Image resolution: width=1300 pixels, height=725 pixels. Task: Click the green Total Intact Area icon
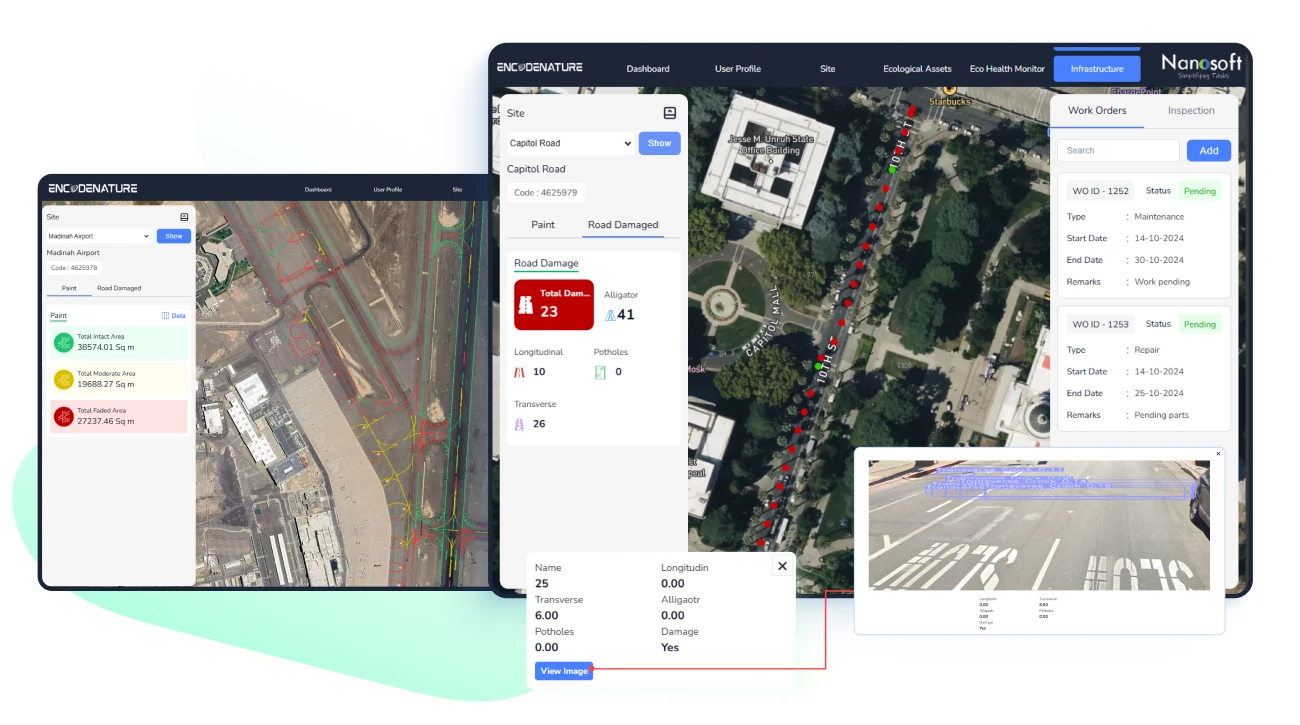64,342
